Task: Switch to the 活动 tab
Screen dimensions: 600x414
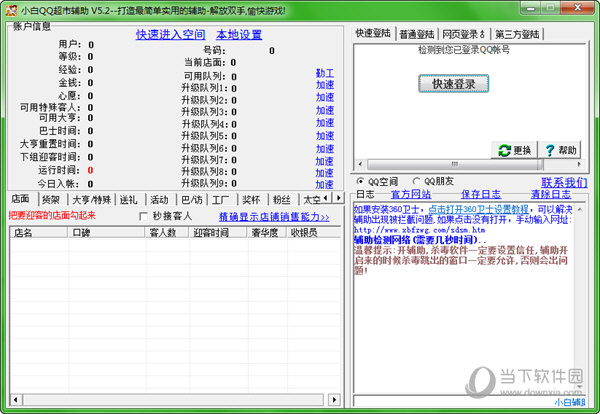Action: click(x=159, y=200)
